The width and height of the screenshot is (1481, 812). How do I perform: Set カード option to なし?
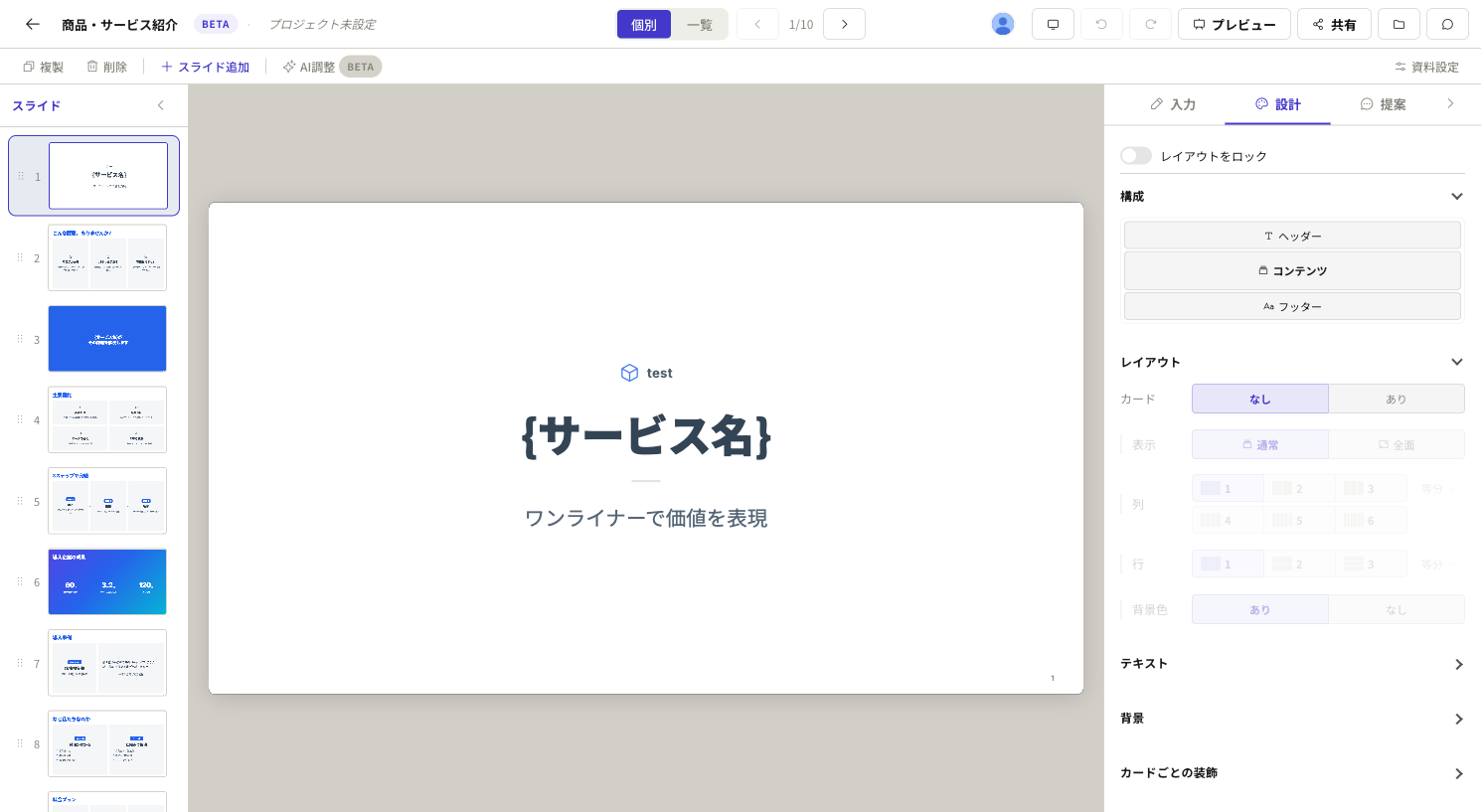pos(1260,399)
